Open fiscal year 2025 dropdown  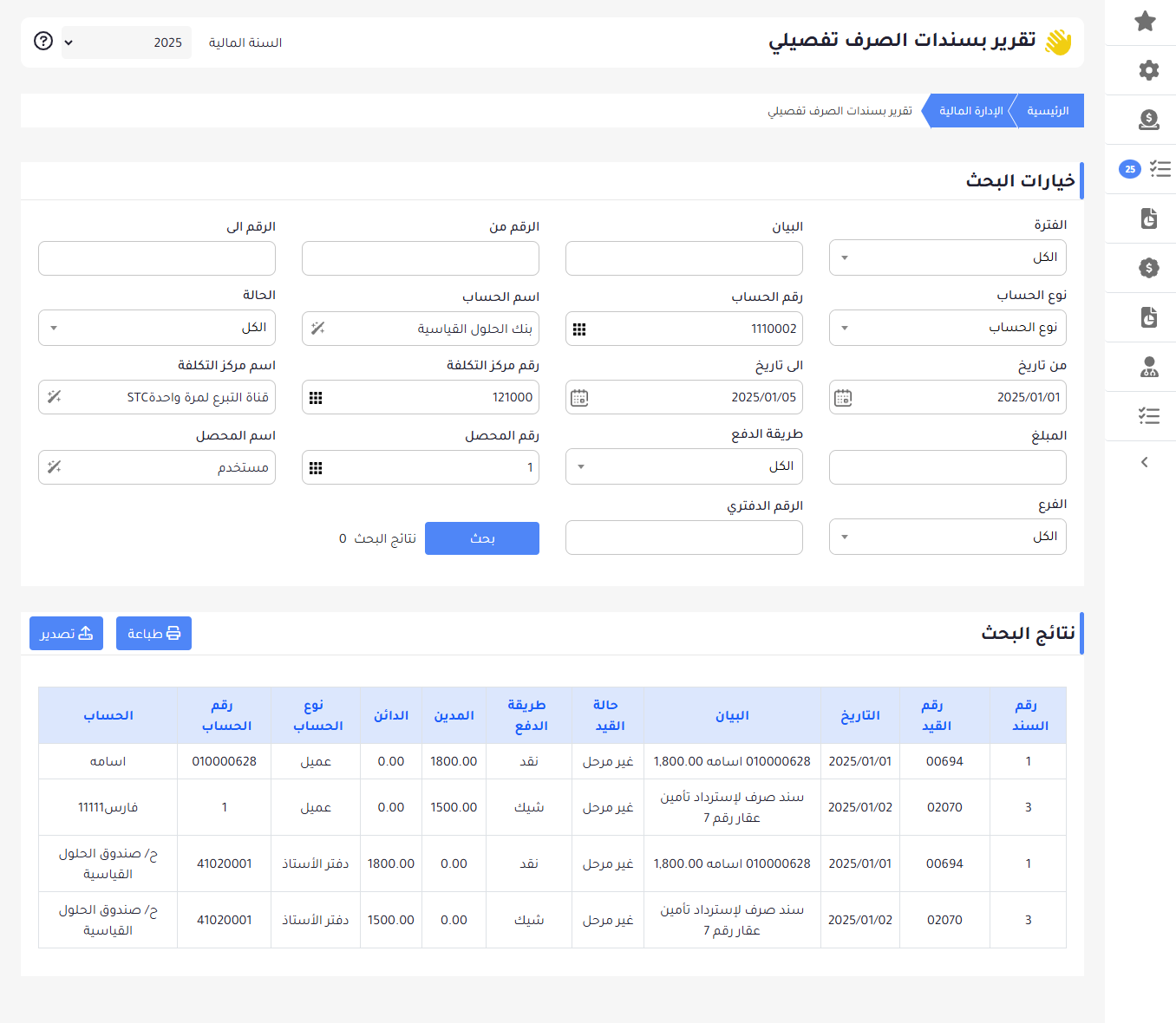127,42
